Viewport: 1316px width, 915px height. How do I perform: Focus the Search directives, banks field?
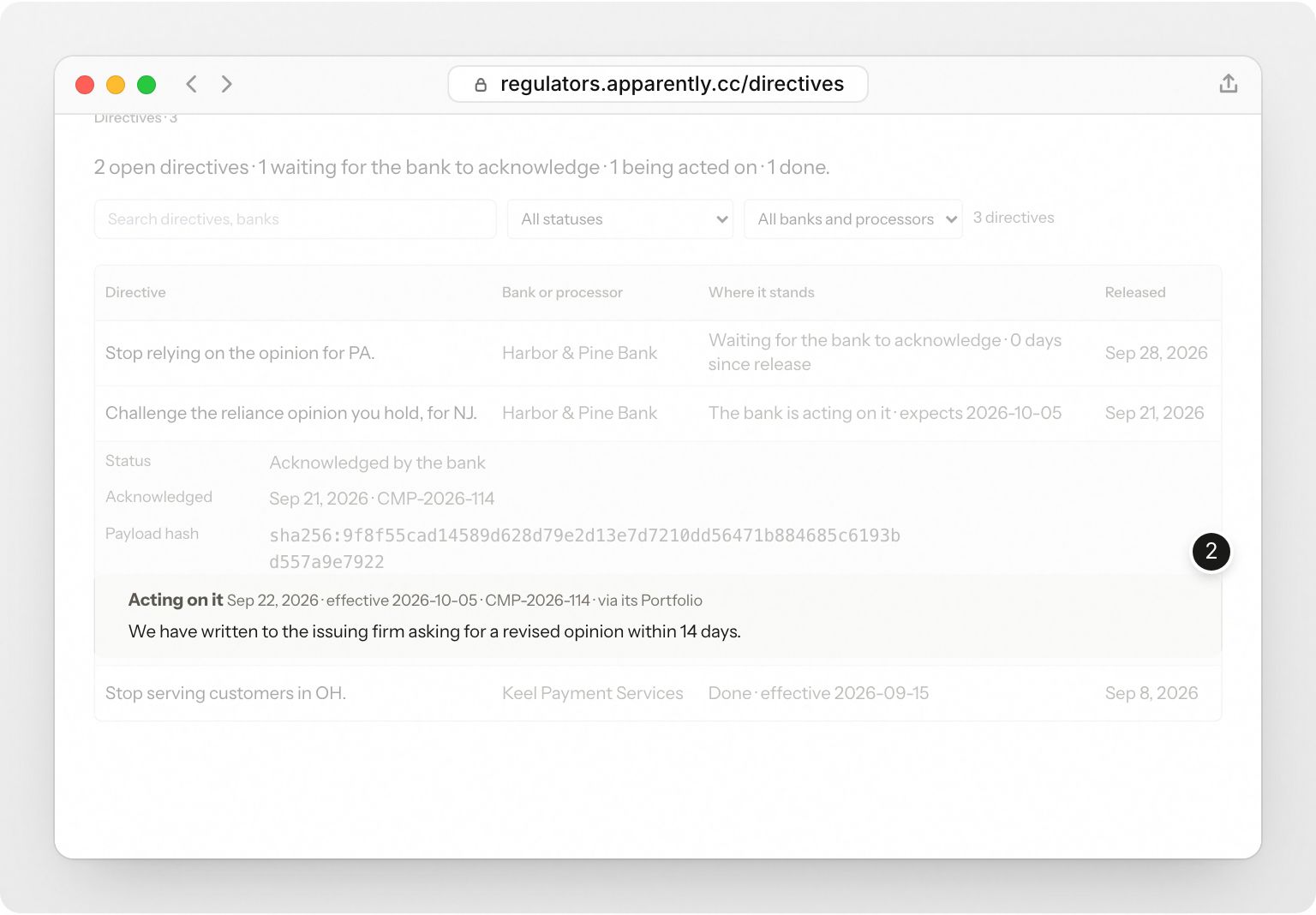pos(296,219)
